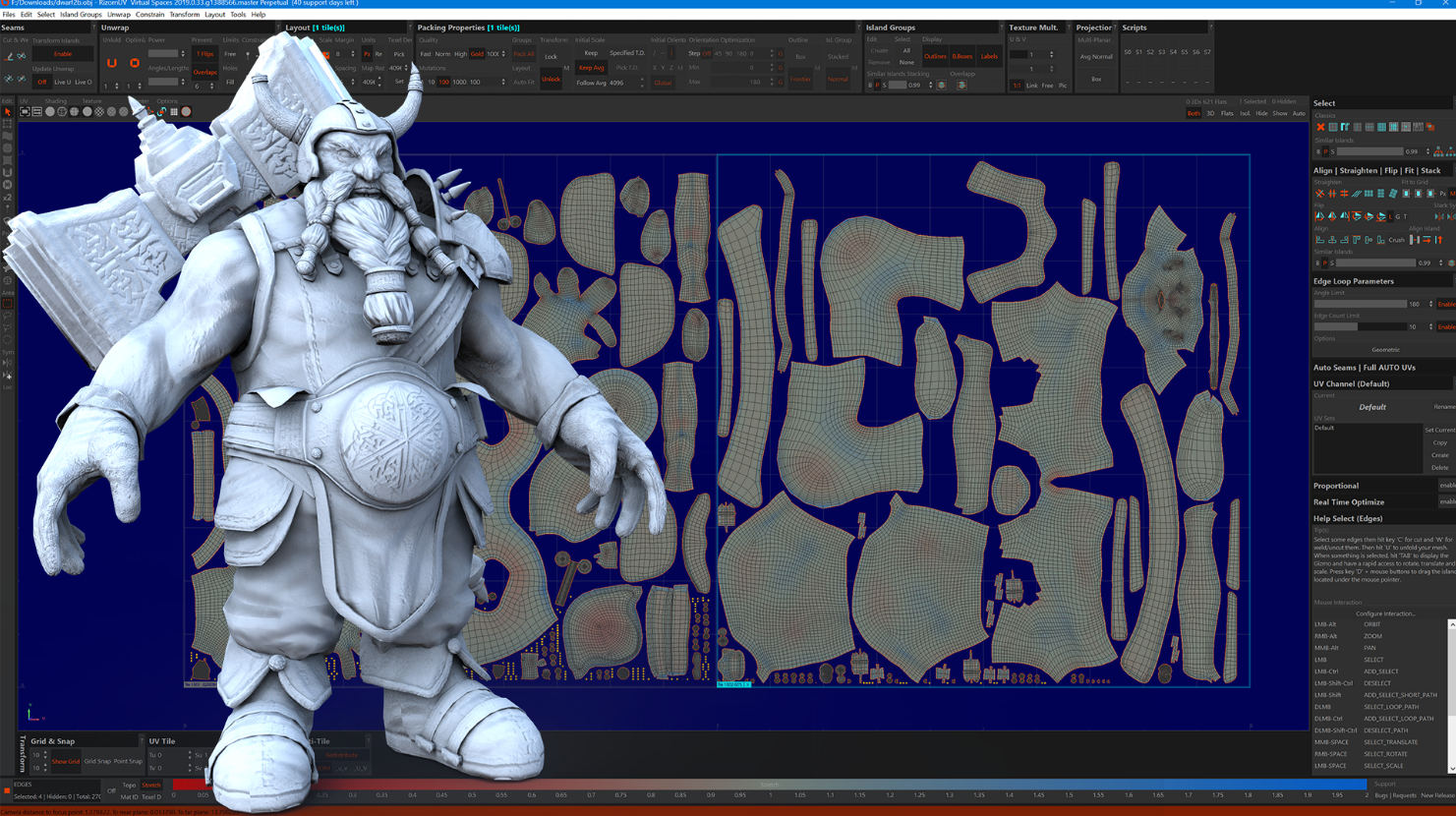Click the Edge Count Limit slider bar
This screenshot has height=816, width=1456.
click(1361, 326)
